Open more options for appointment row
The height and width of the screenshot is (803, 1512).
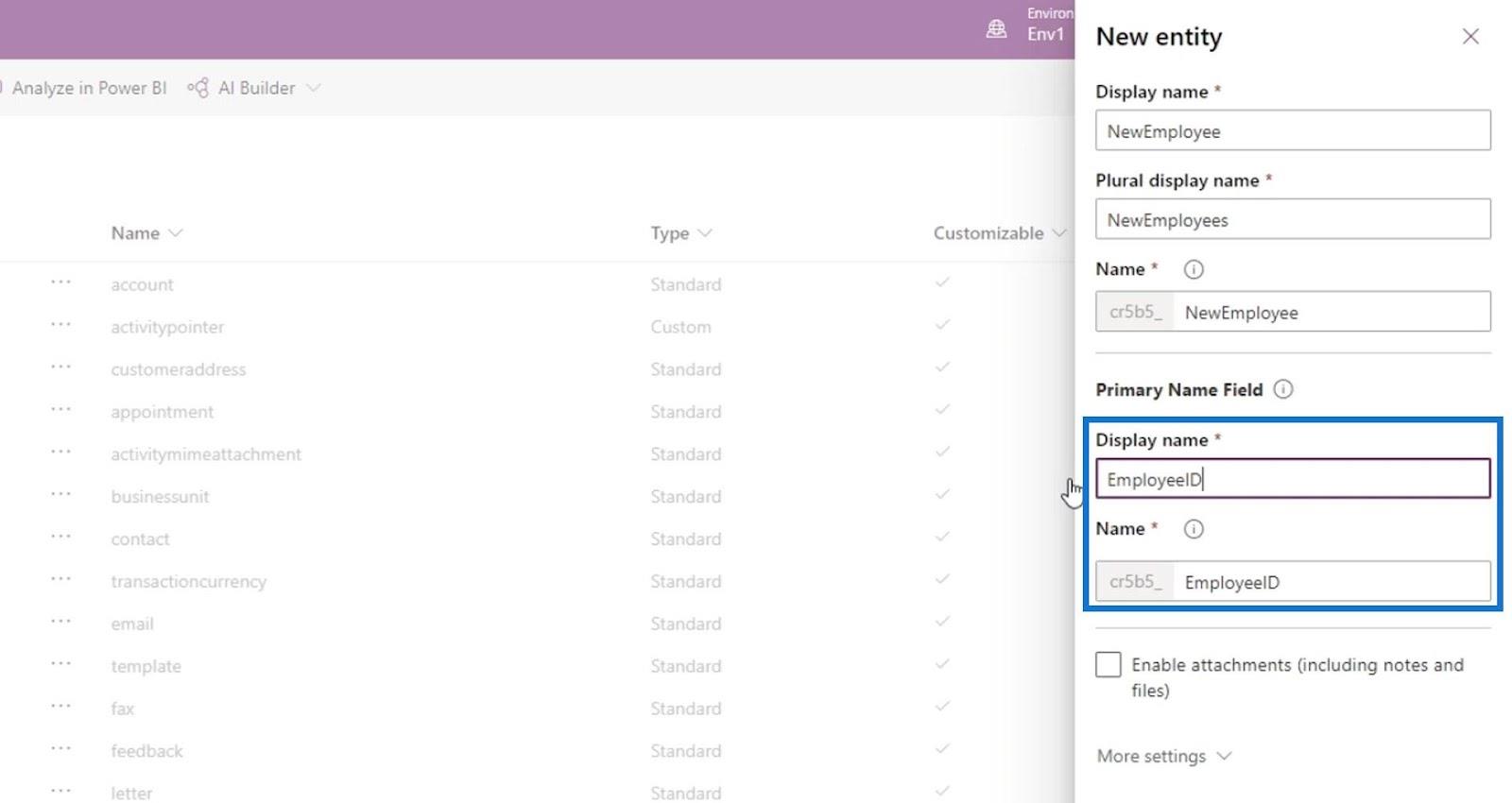tap(60, 410)
